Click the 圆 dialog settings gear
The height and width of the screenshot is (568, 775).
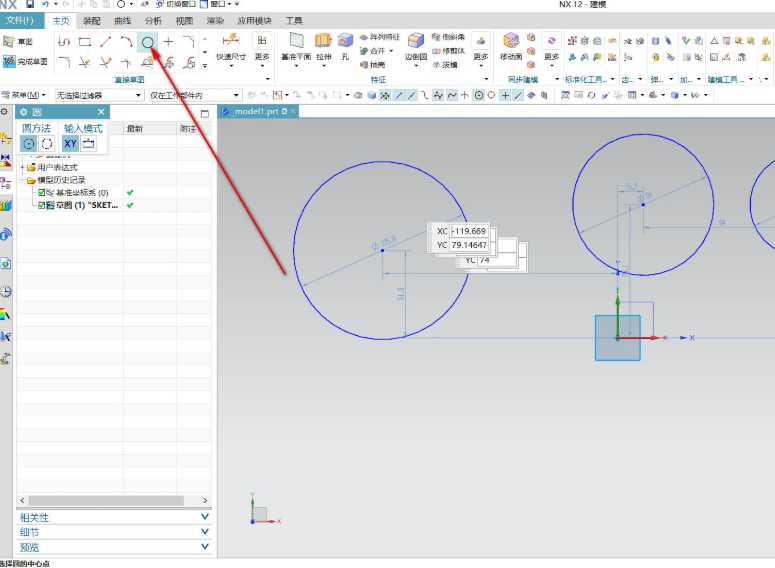click(x=23, y=112)
